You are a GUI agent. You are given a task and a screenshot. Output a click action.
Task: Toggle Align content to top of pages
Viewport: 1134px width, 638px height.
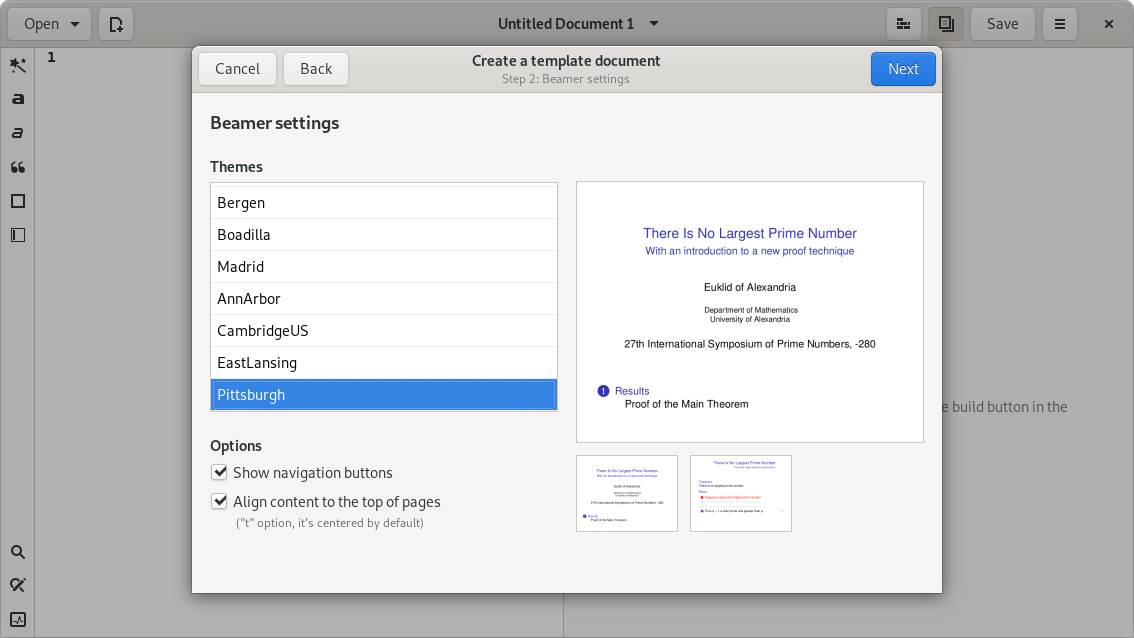(219, 501)
